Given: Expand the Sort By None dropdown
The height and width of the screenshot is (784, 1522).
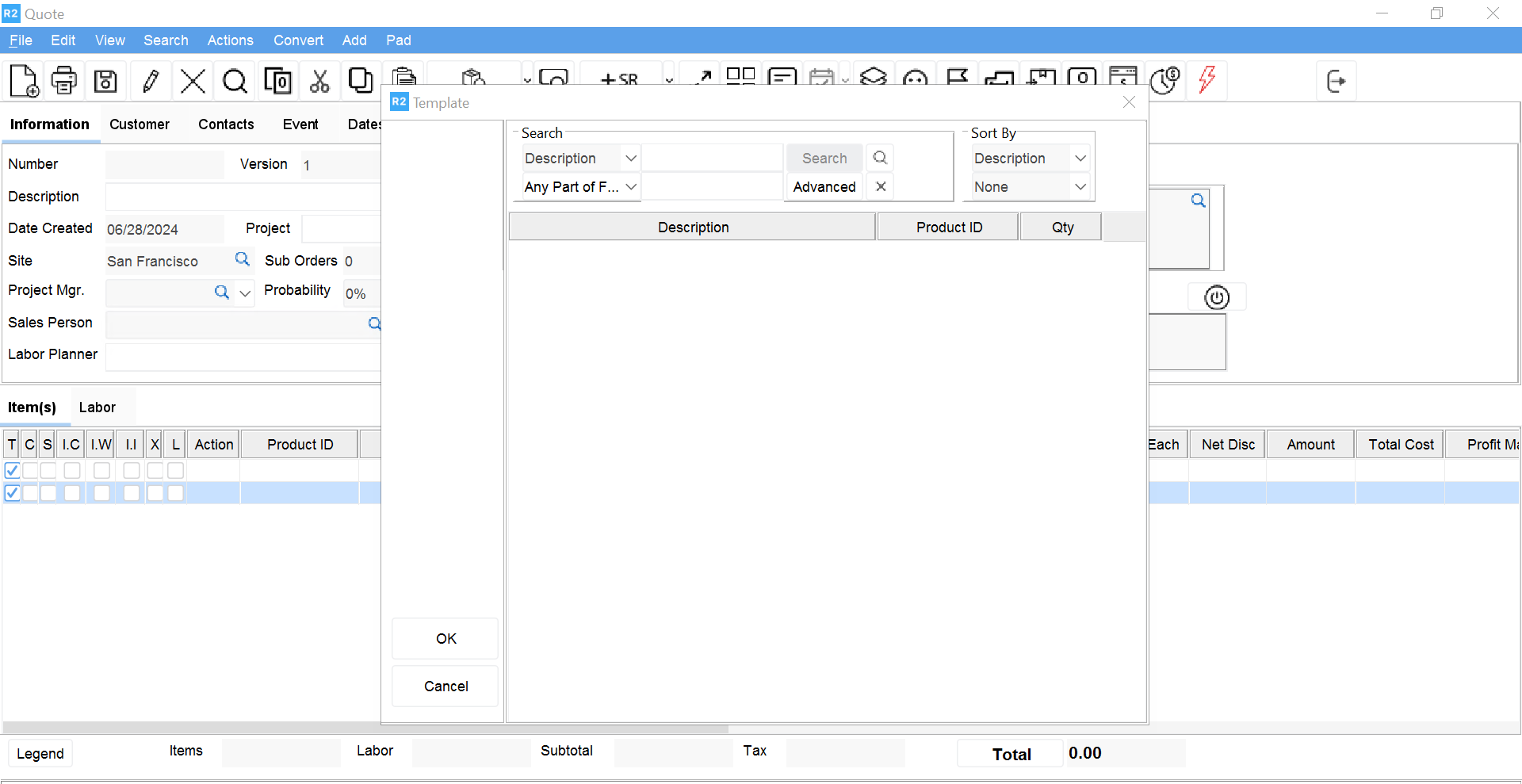Looking at the screenshot, I should coord(1080,187).
